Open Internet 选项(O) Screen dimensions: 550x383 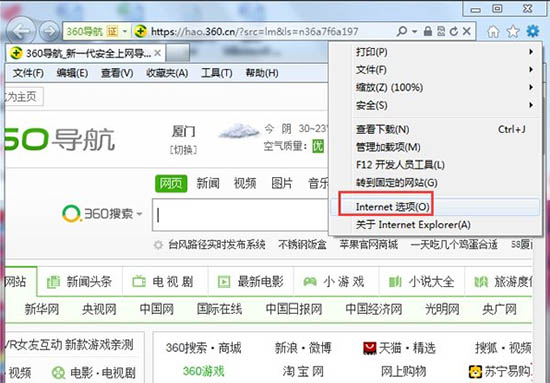pos(435,207)
